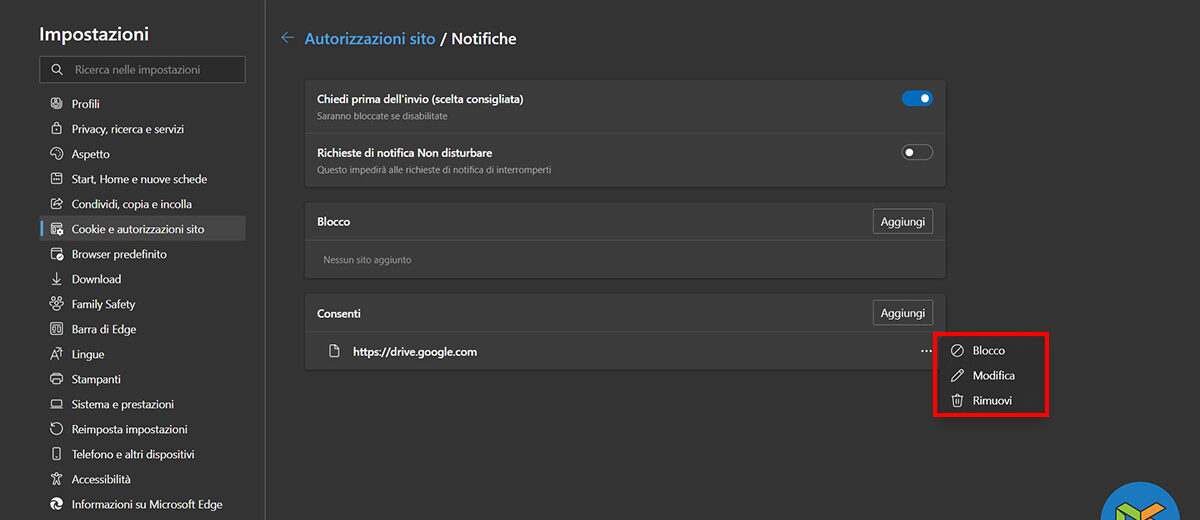The width and height of the screenshot is (1200, 520).
Task: Open Sistema e prestazioni settings
Action: coord(122,404)
